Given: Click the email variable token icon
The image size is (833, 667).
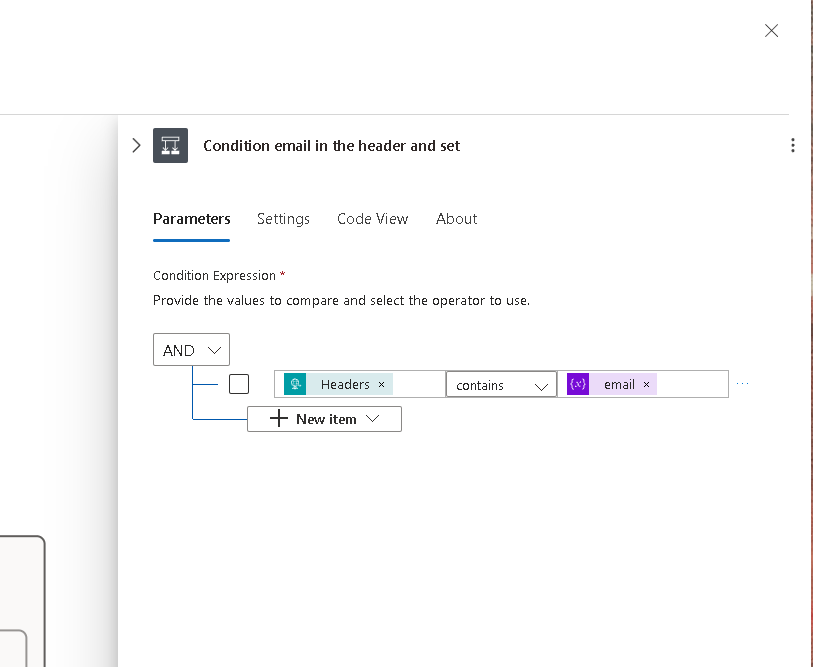Looking at the screenshot, I should coord(577,384).
